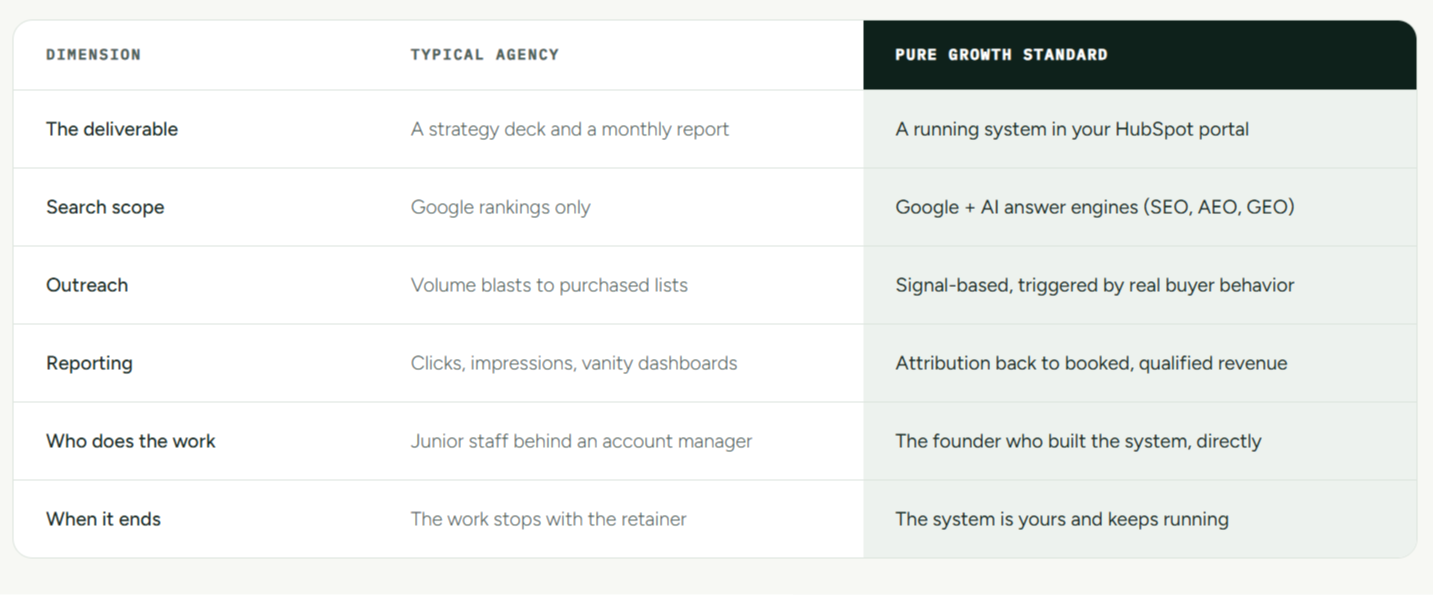Image resolution: width=1433 pixels, height=595 pixels.
Task: Click 'The deliverable' row label
Action: pos(112,129)
